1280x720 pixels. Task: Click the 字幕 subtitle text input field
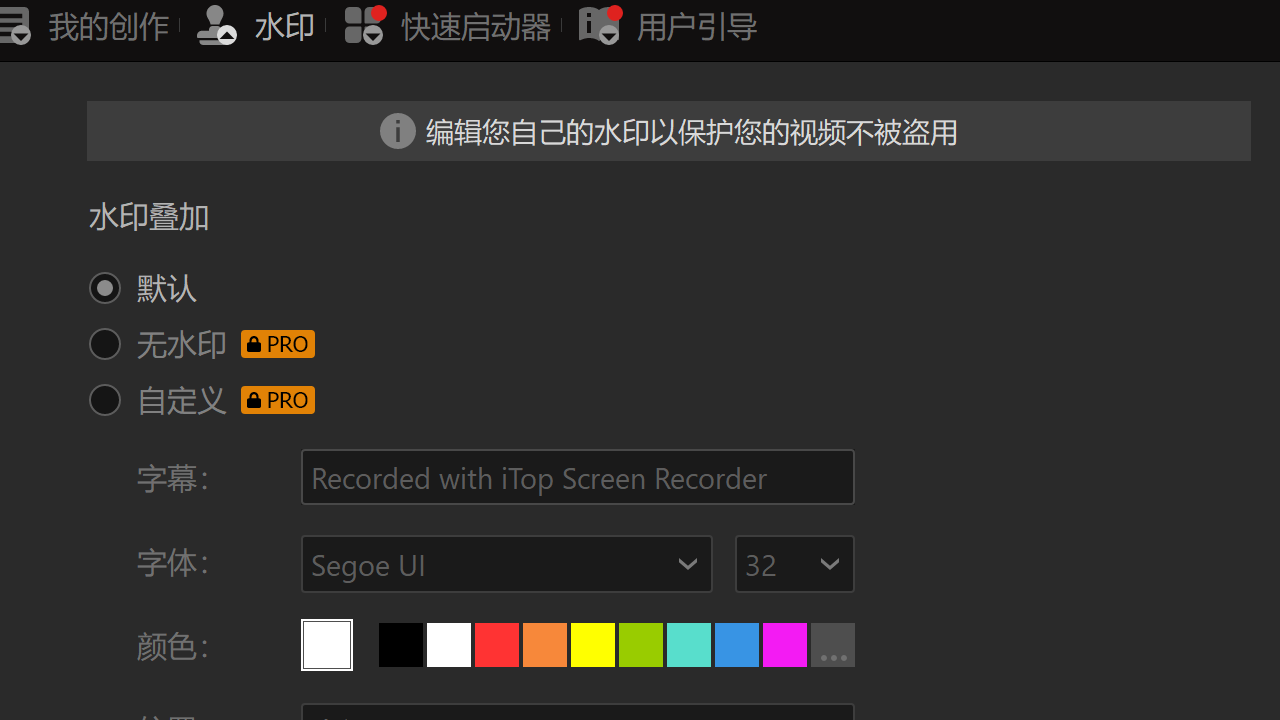click(x=578, y=477)
